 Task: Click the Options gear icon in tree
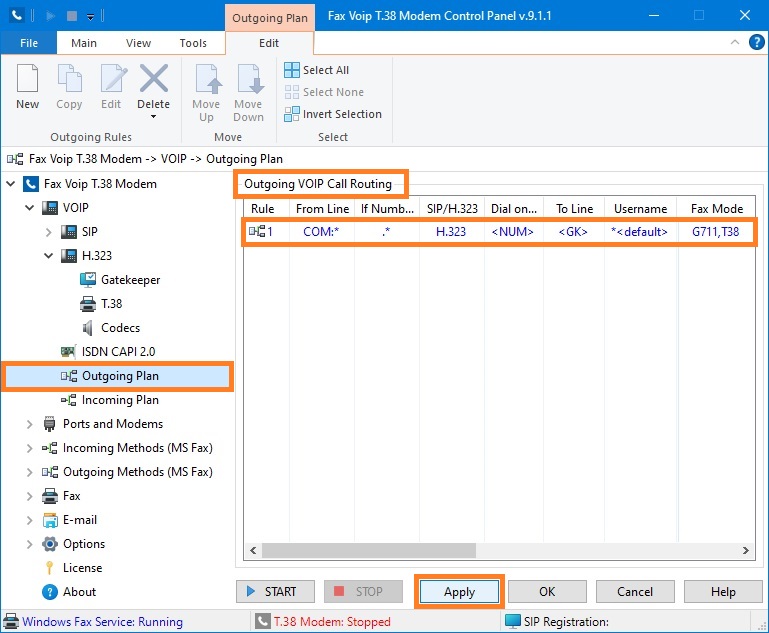(50, 544)
